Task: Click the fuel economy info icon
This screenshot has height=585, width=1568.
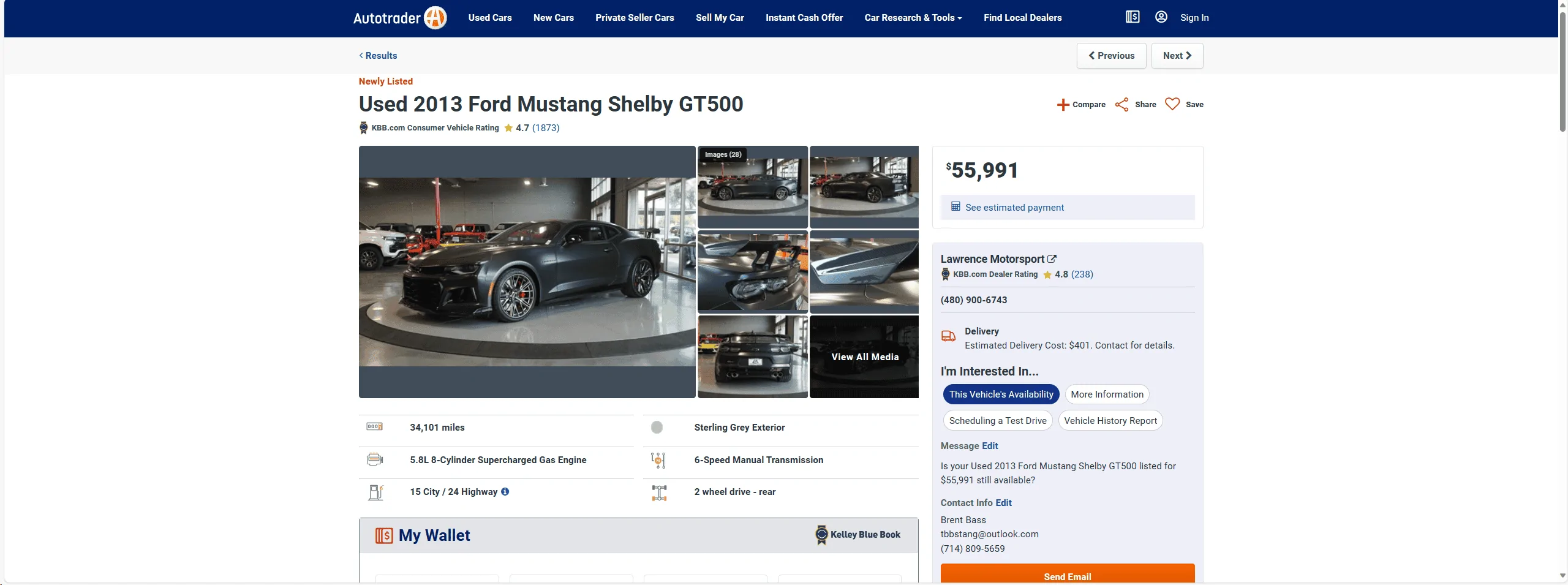Action: coord(505,491)
